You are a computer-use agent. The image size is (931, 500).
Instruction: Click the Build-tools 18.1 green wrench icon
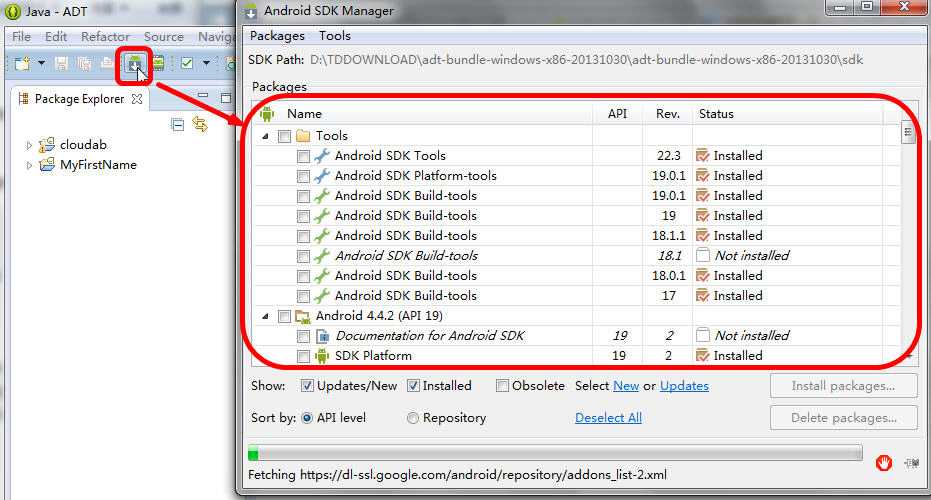pyautogui.click(x=322, y=256)
